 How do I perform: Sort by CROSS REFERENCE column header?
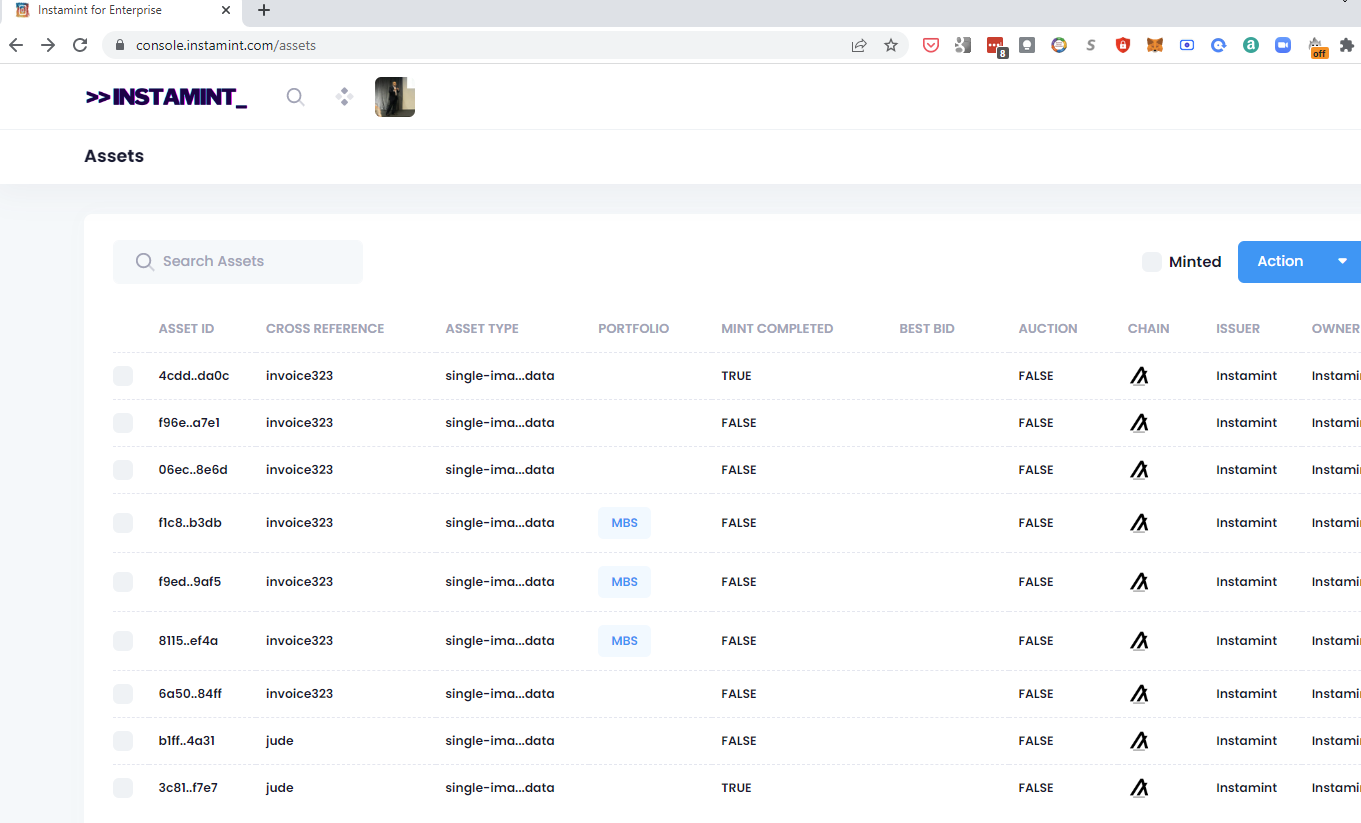point(325,328)
